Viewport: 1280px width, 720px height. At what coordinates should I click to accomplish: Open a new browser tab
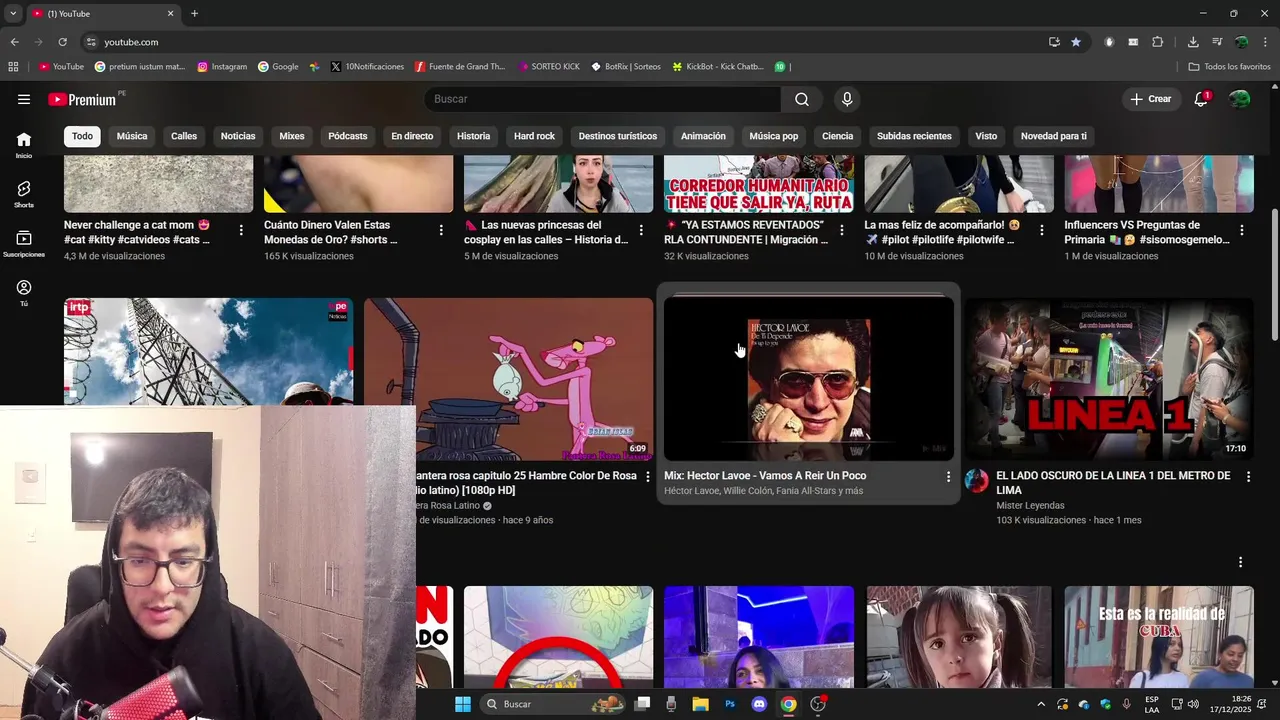point(194,14)
